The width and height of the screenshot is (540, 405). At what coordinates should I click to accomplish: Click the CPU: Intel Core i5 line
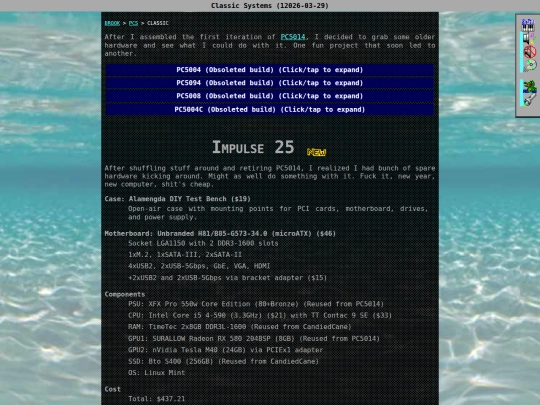[260, 315]
